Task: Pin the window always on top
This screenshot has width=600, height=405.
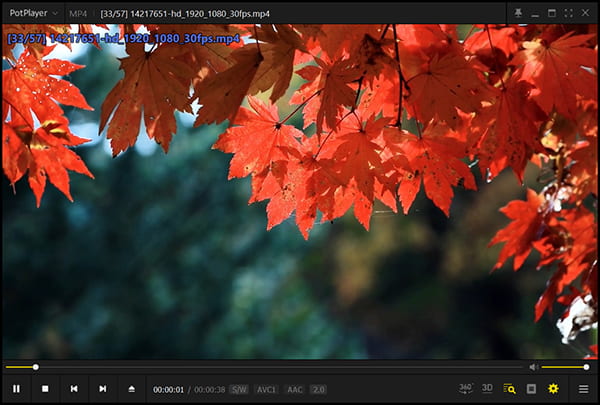Action: pos(518,13)
